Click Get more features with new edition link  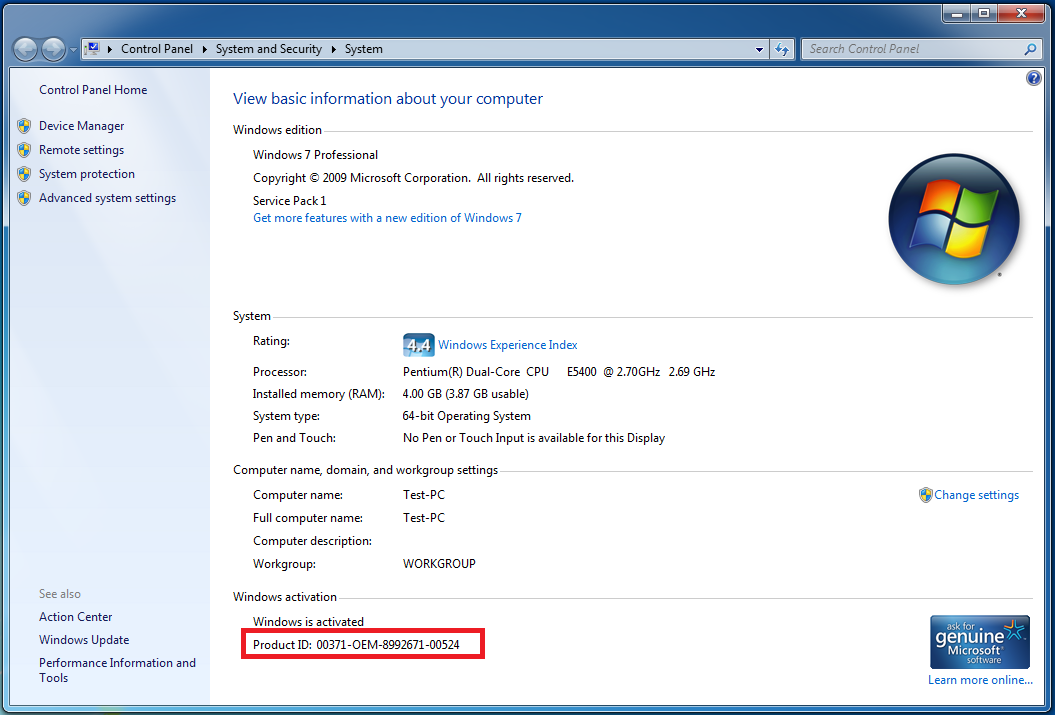(x=387, y=218)
